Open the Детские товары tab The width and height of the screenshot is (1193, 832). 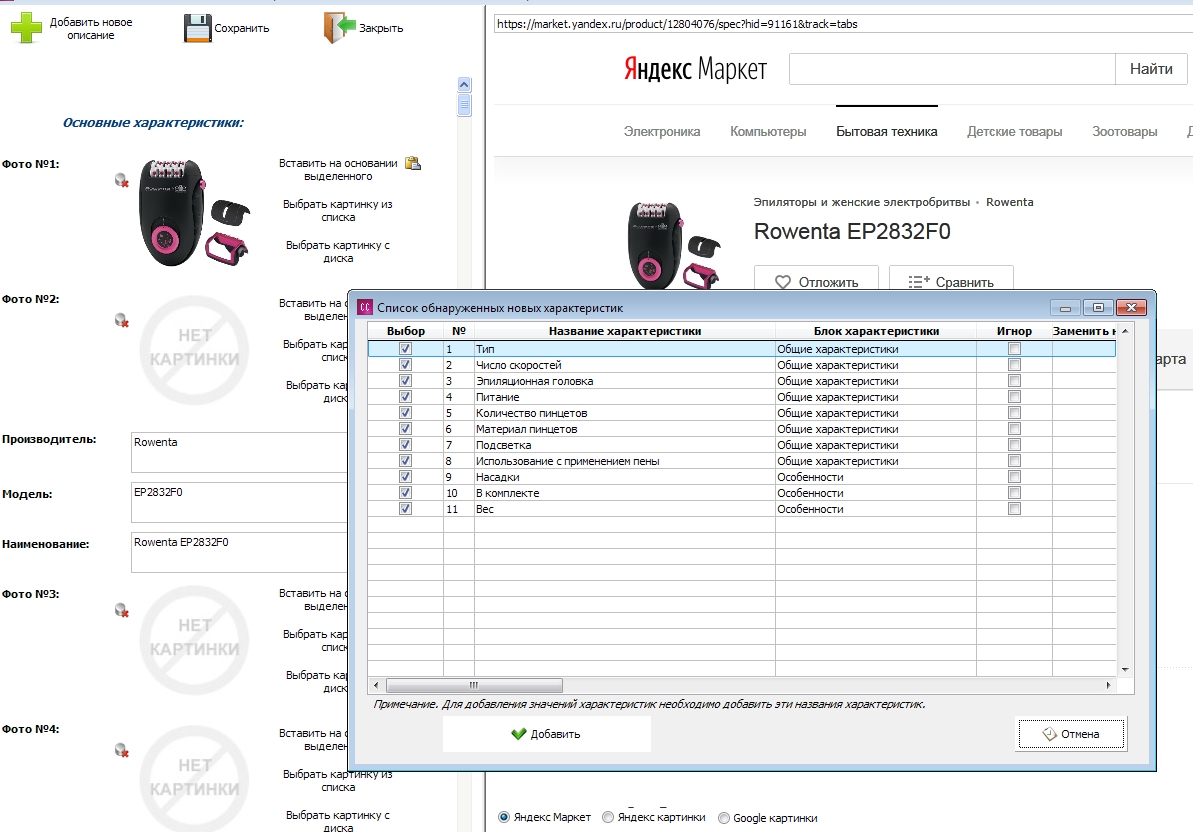(1014, 132)
